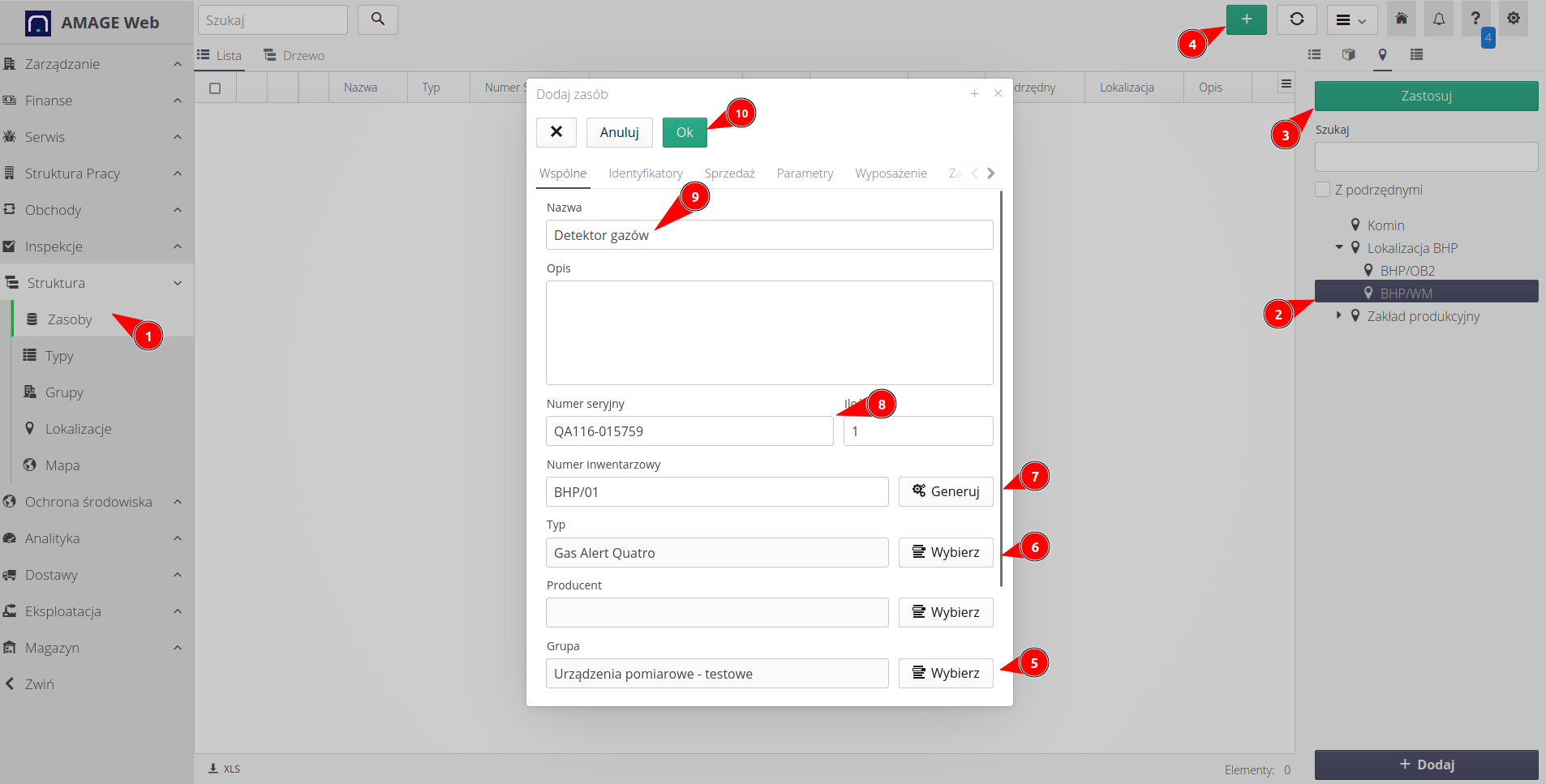Open settings gear icon in header
The image size is (1546, 784).
point(1513,19)
